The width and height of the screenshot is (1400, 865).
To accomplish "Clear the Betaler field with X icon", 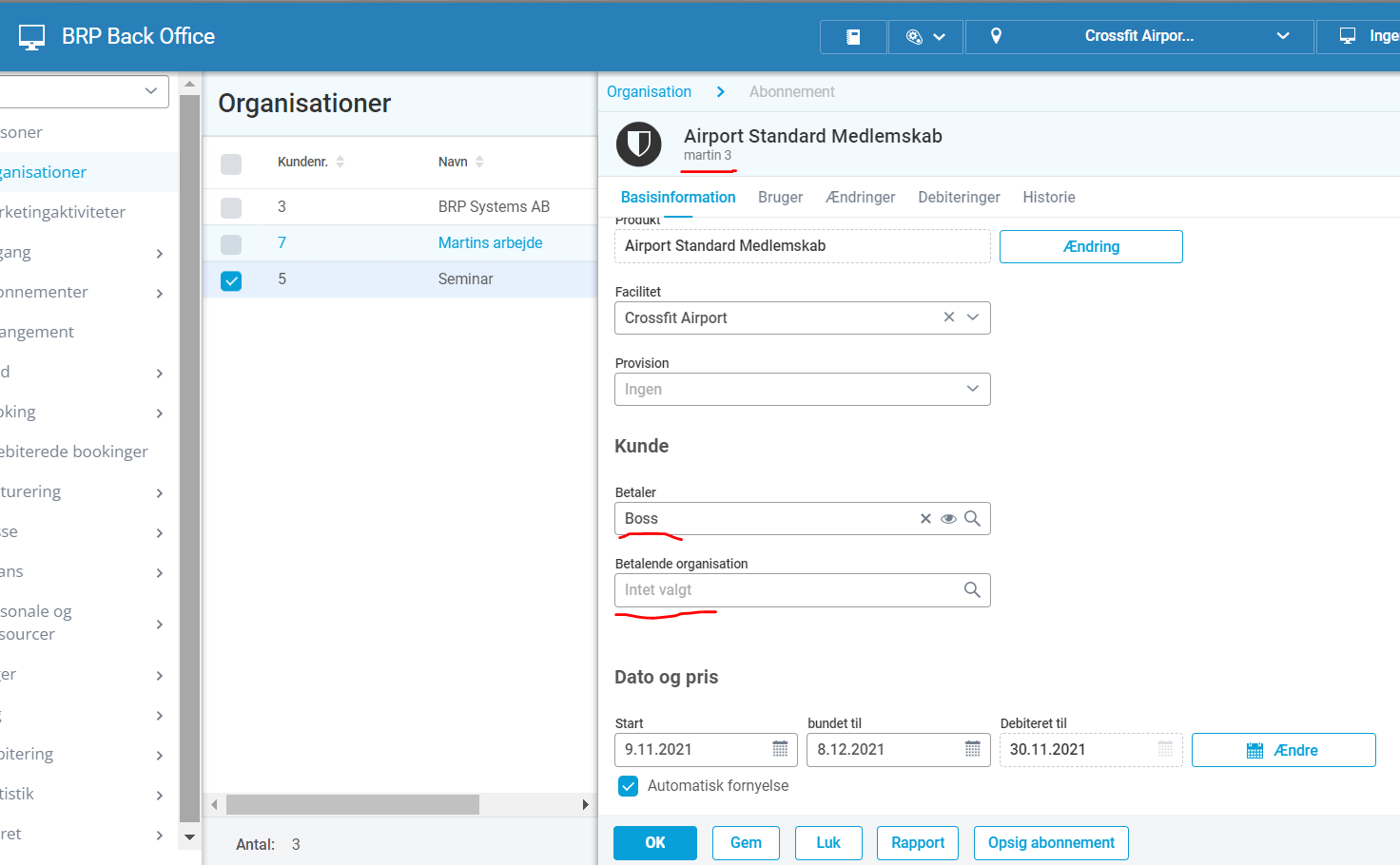I will (925, 519).
